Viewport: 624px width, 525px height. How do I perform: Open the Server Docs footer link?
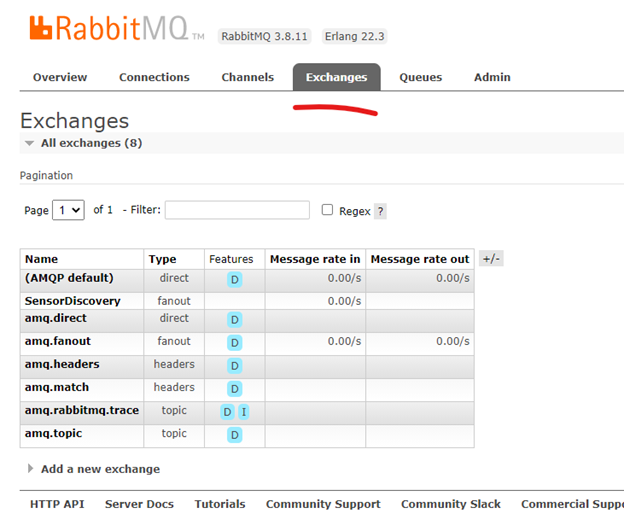(x=139, y=504)
